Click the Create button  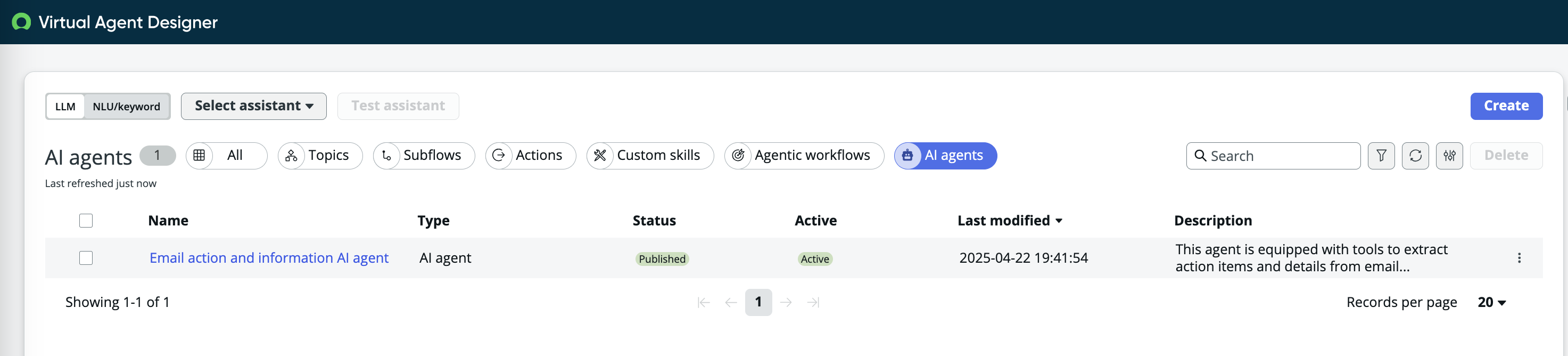pos(1506,106)
